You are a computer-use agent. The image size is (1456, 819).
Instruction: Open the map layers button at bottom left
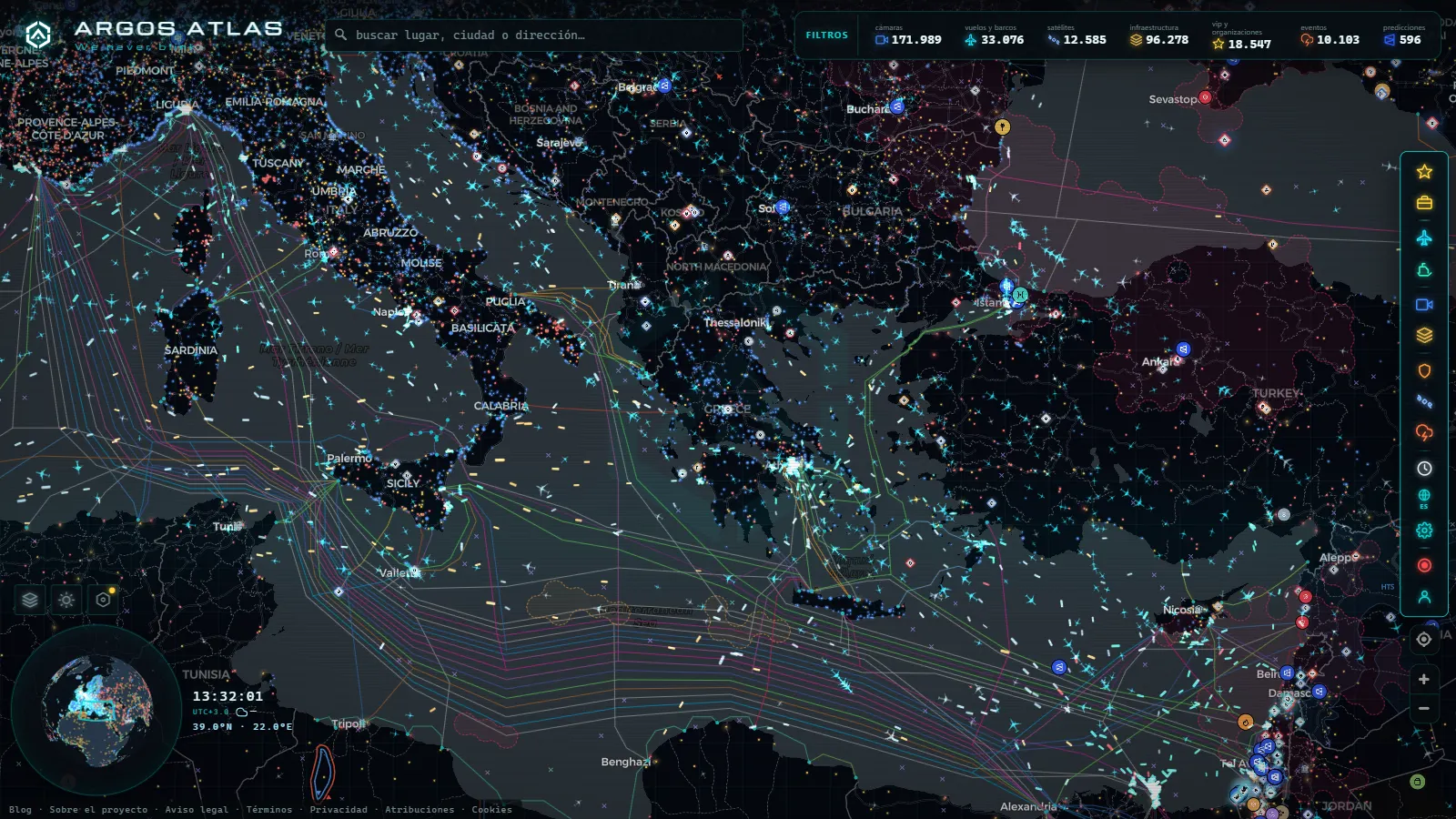pyautogui.click(x=30, y=600)
